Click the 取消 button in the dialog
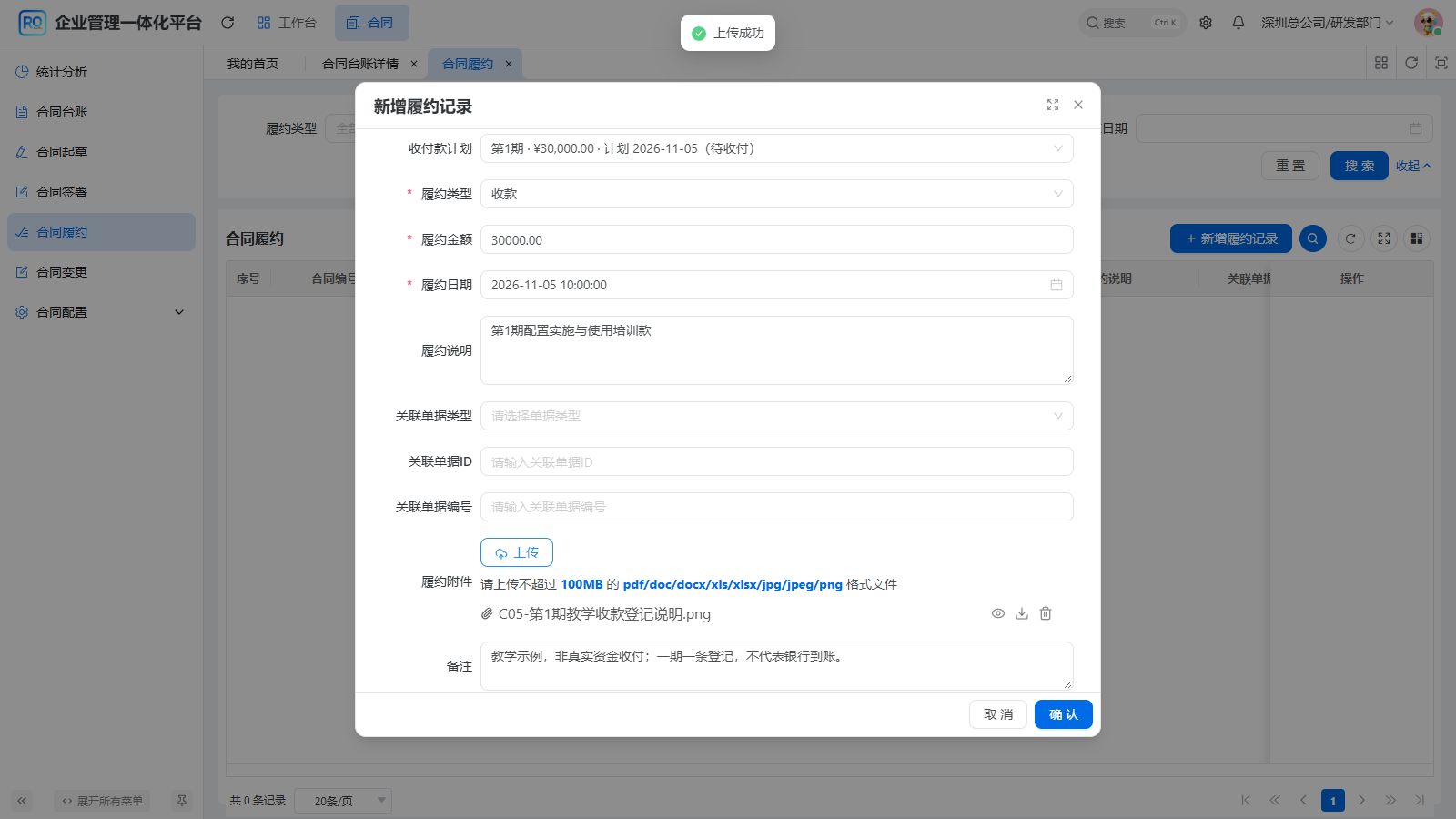Image resolution: width=1456 pixels, height=819 pixels. [x=998, y=714]
